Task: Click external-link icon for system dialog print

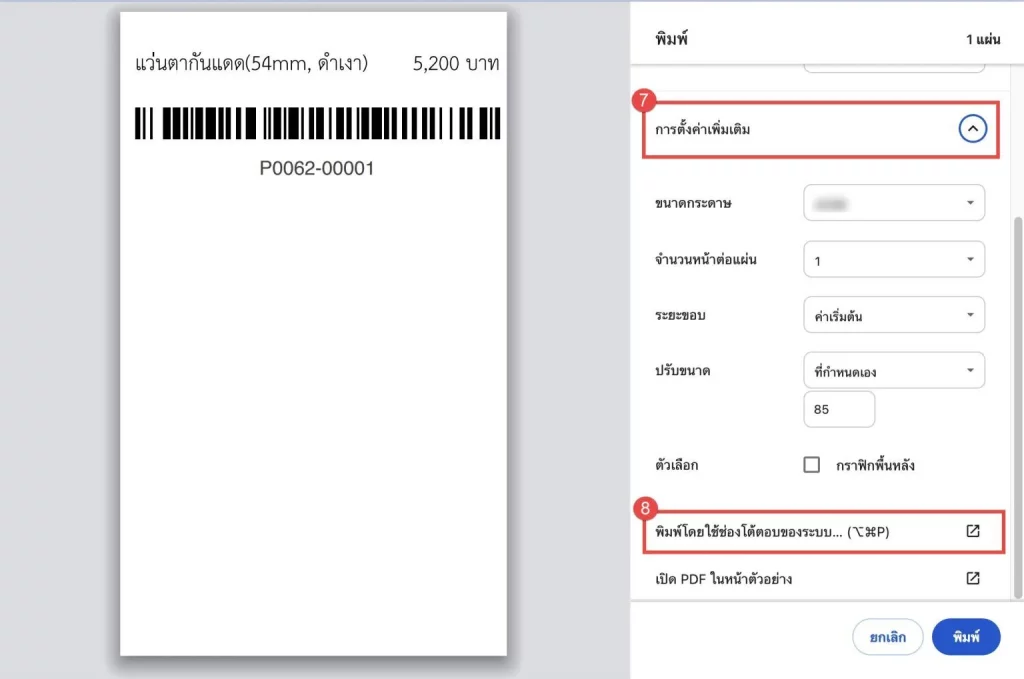Action: 973,531
